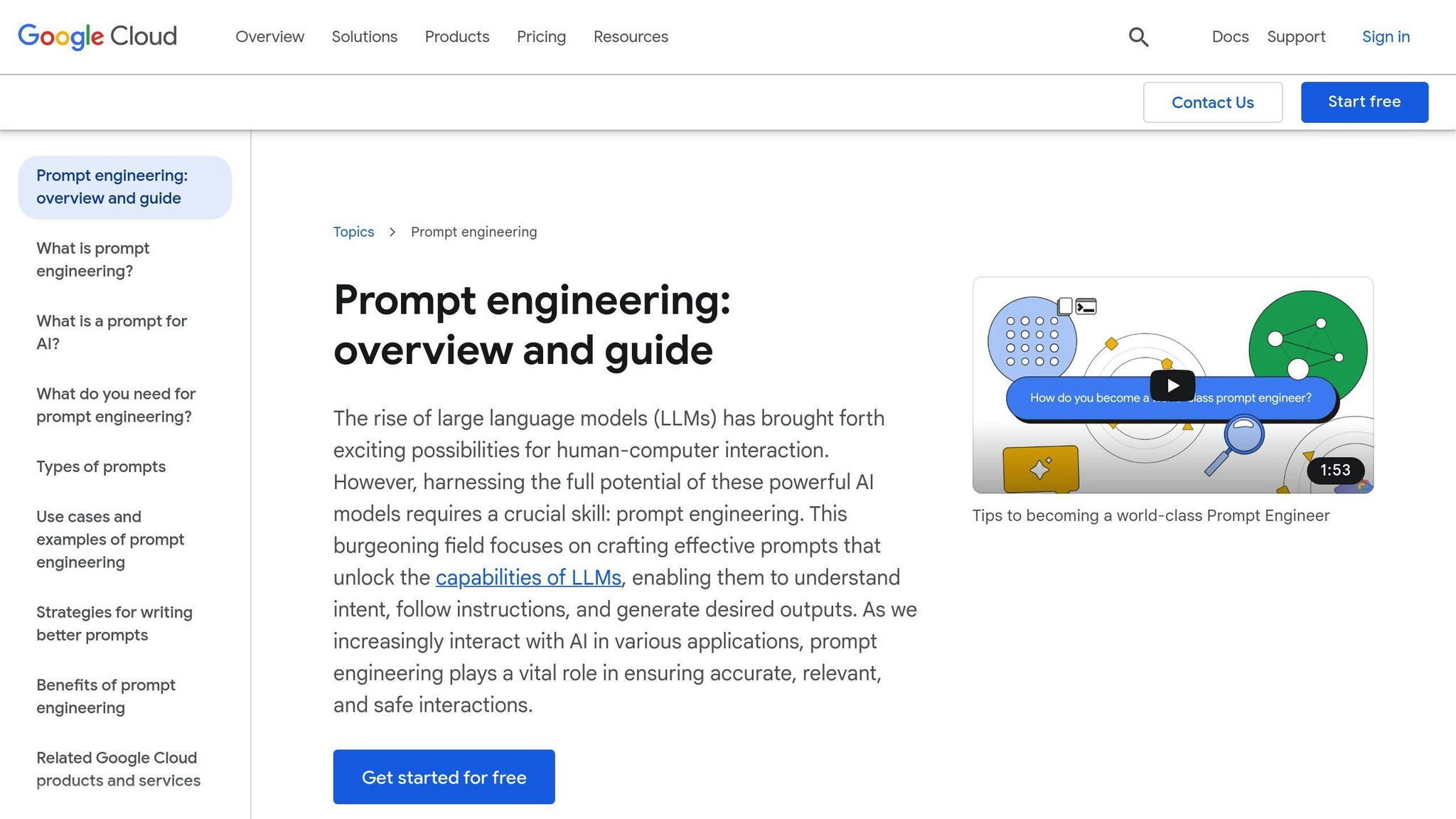Open Support from the header
1456x819 pixels.
pos(1296,36)
